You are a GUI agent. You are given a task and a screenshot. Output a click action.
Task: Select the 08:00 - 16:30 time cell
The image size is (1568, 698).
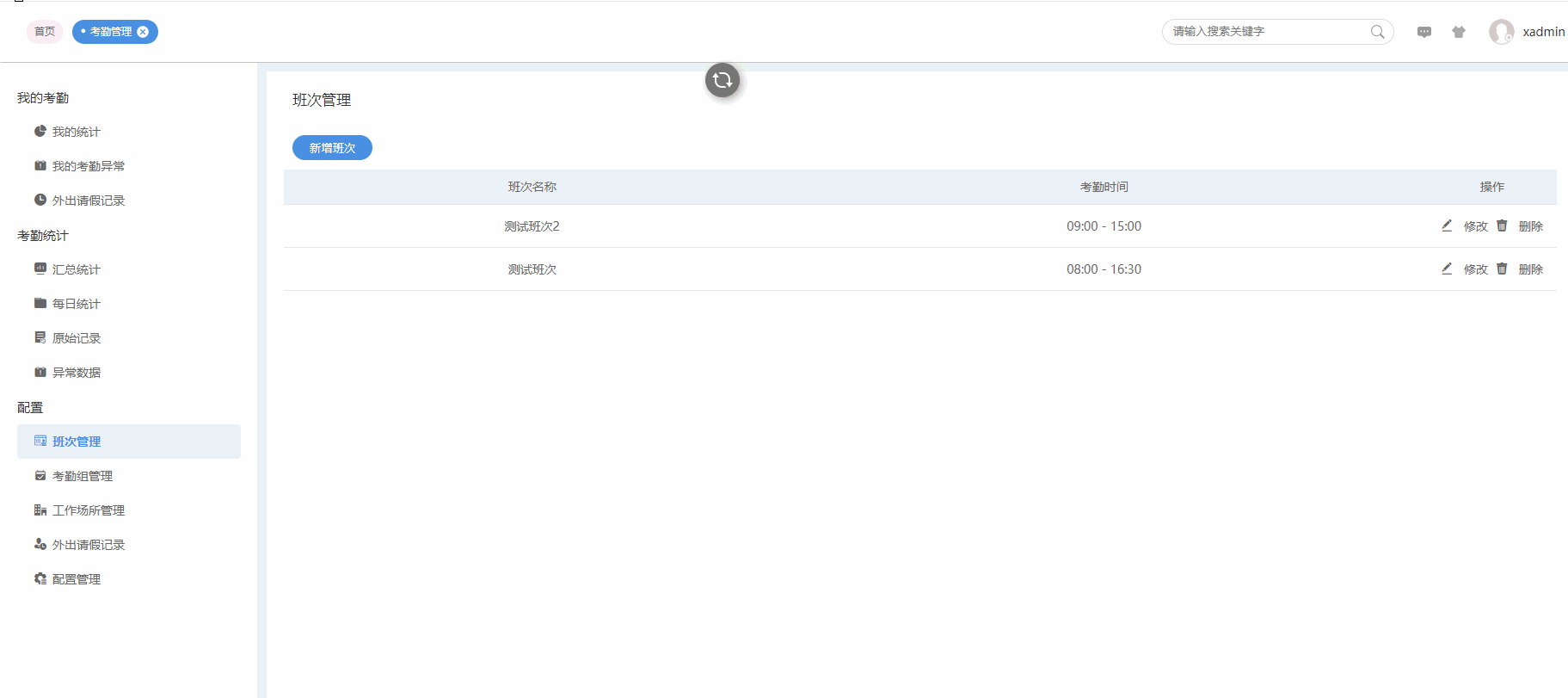pos(1104,269)
